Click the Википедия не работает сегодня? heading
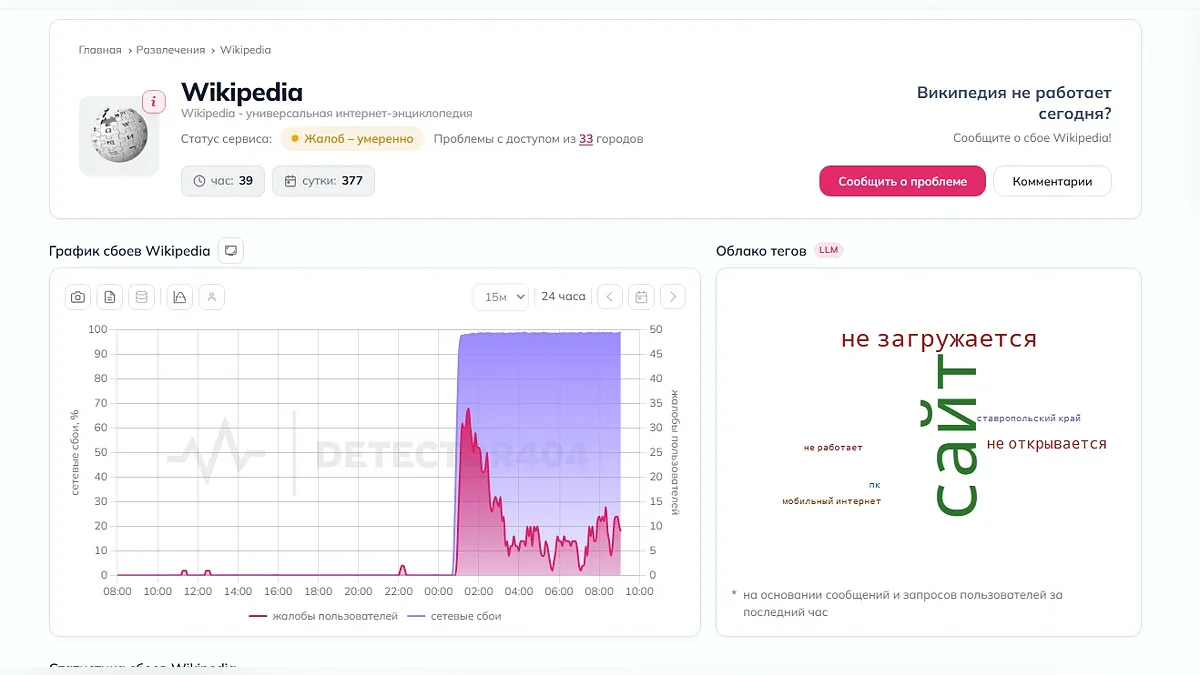This screenshot has height=675, width=1200. tap(1014, 104)
